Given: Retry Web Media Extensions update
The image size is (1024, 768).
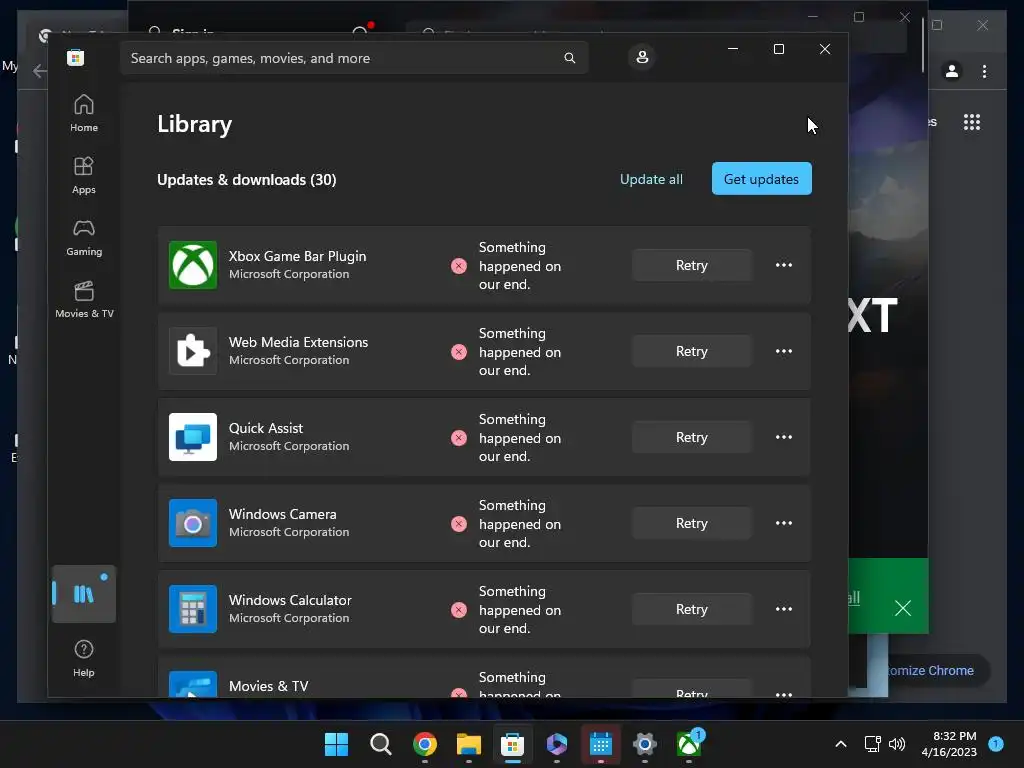Looking at the screenshot, I should click(692, 351).
